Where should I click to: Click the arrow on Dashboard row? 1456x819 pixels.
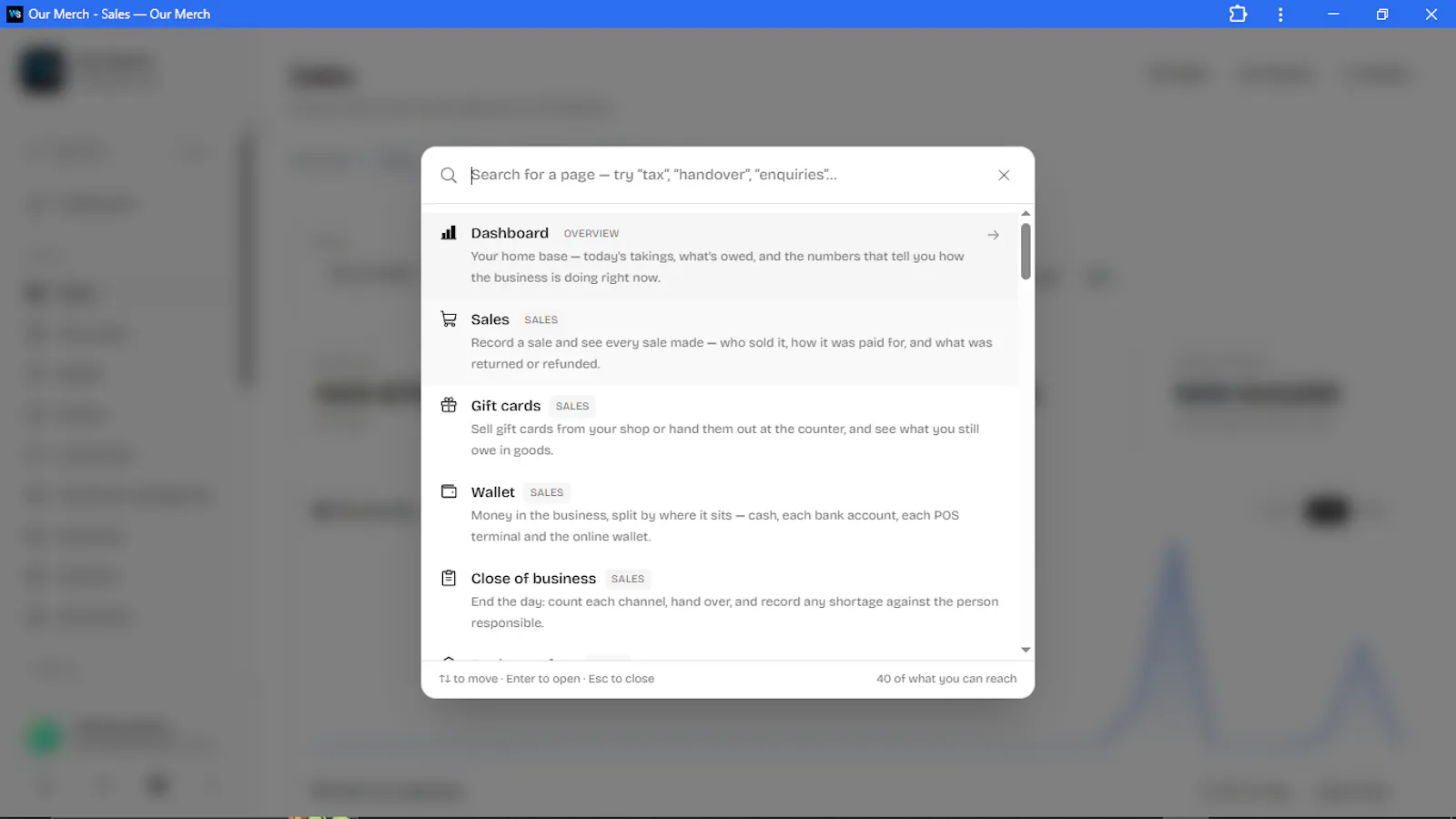993,235
